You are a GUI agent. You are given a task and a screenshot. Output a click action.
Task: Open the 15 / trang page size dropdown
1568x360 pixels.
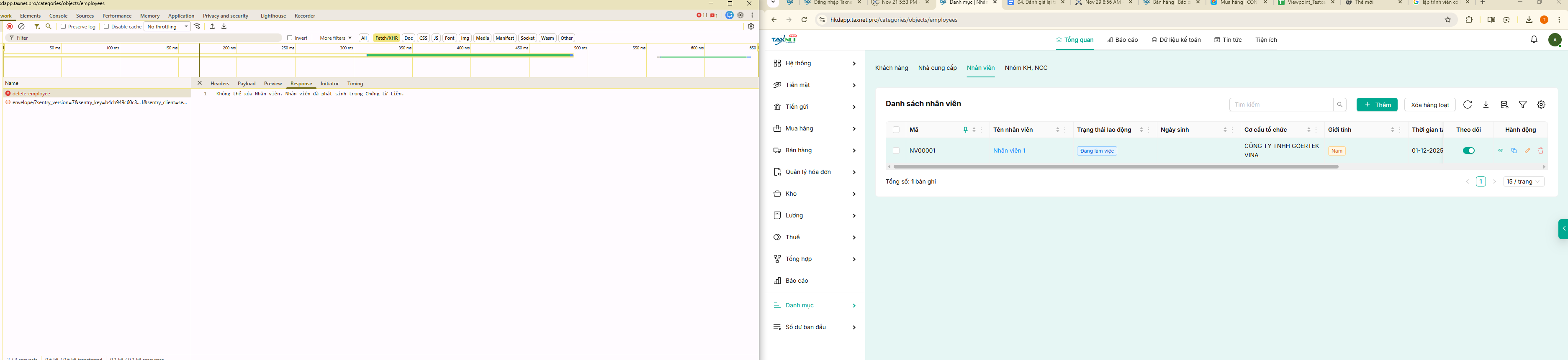[1524, 182]
